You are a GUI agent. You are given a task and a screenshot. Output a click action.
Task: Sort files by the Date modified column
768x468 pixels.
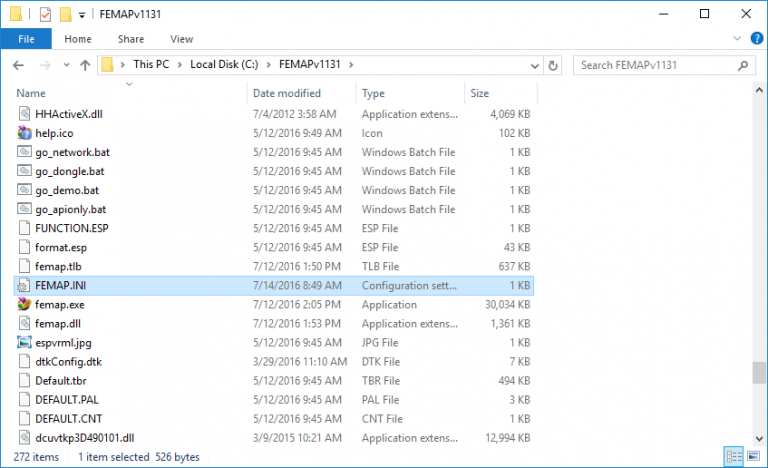pyautogui.click(x=286, y=93)
